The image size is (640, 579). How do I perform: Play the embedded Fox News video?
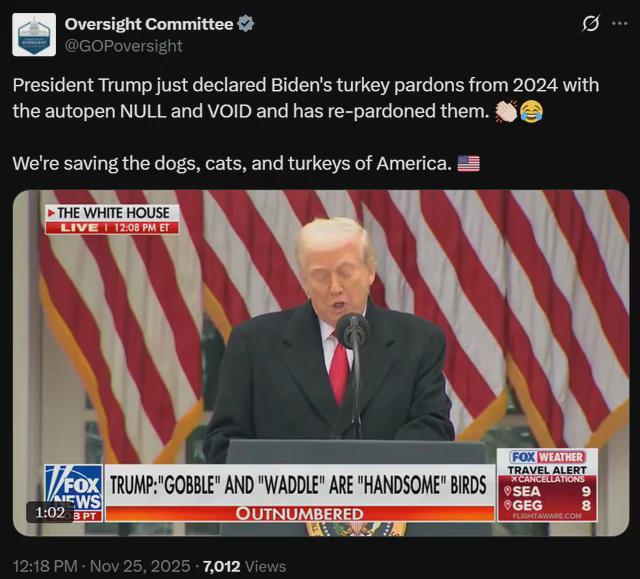coord(321,363)
